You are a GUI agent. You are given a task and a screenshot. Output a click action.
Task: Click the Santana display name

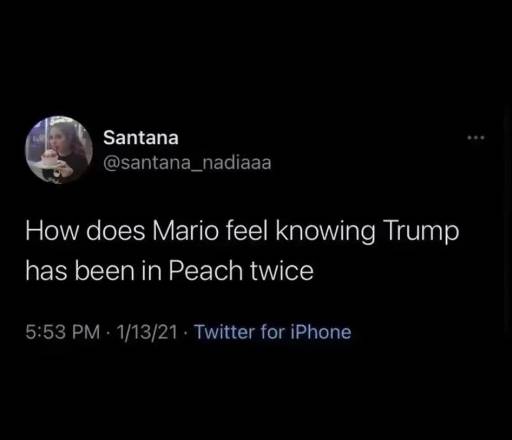(x=141, y=138)
